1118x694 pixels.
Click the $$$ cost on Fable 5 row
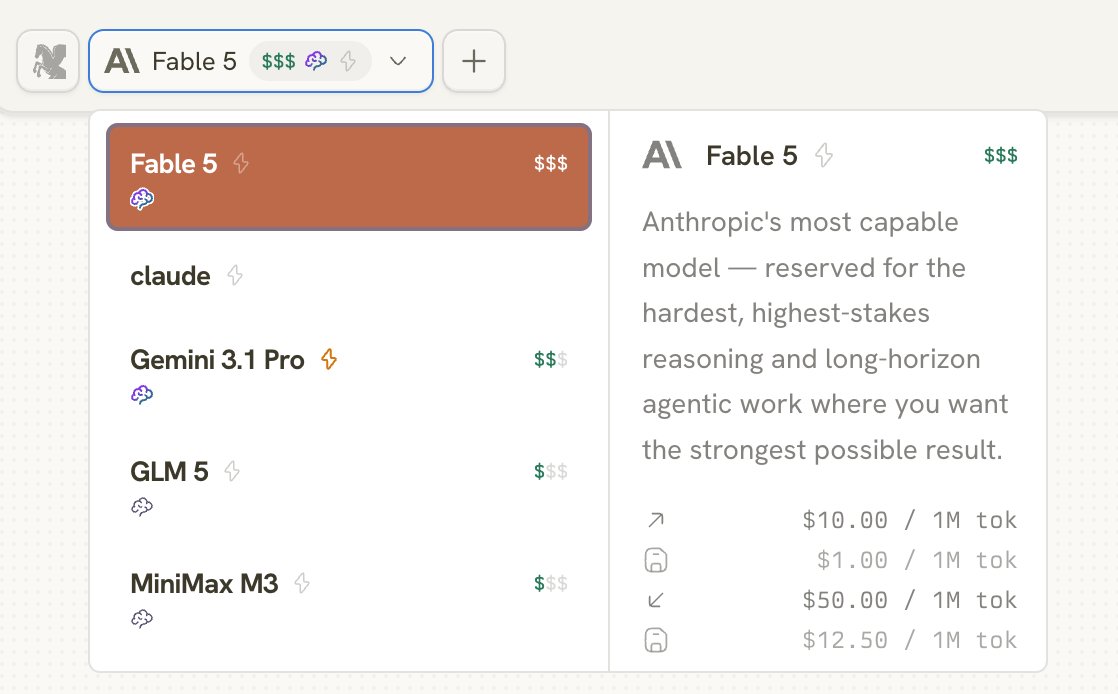pos(550,163)
